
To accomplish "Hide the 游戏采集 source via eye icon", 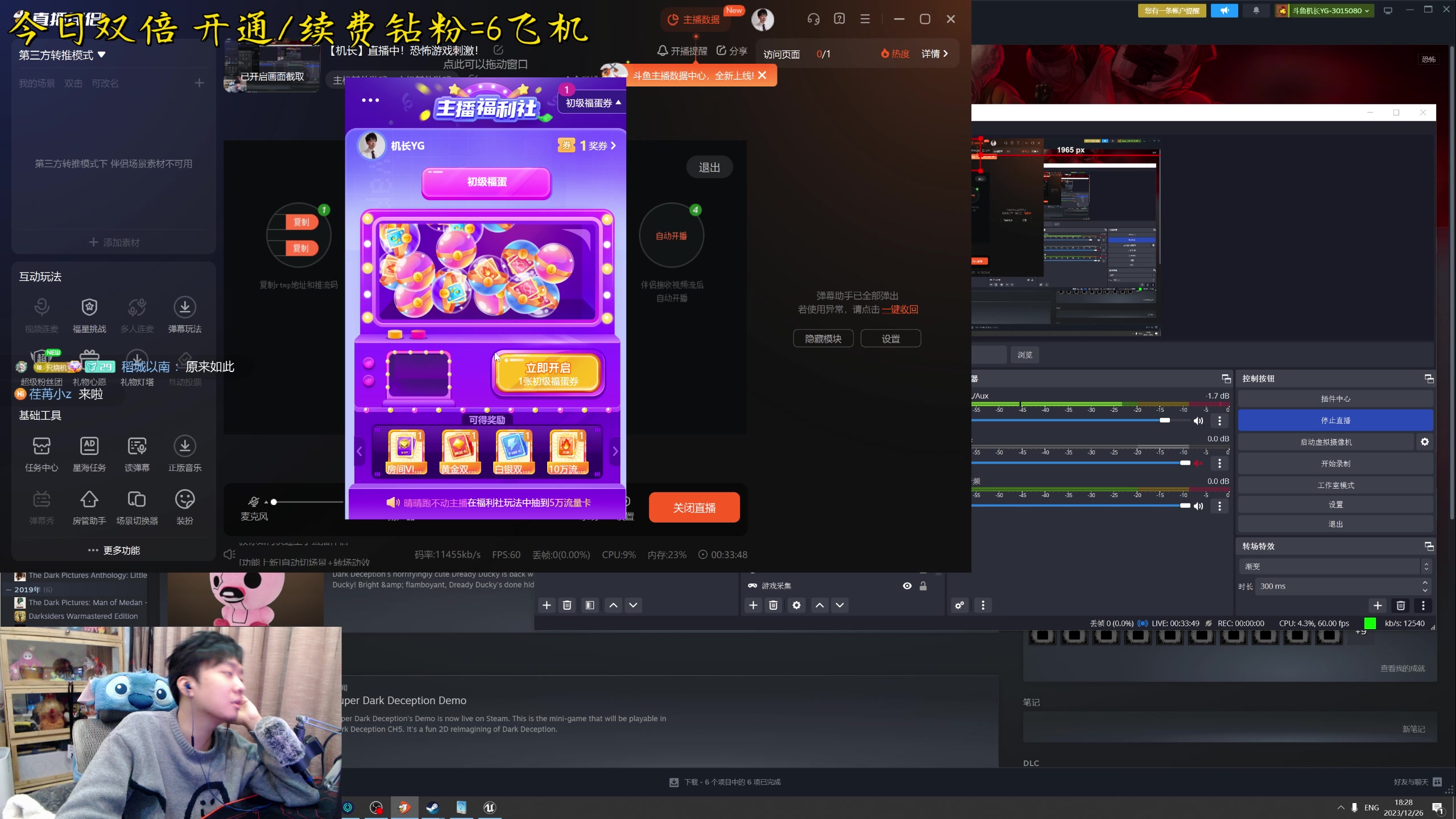I will 907,585.
